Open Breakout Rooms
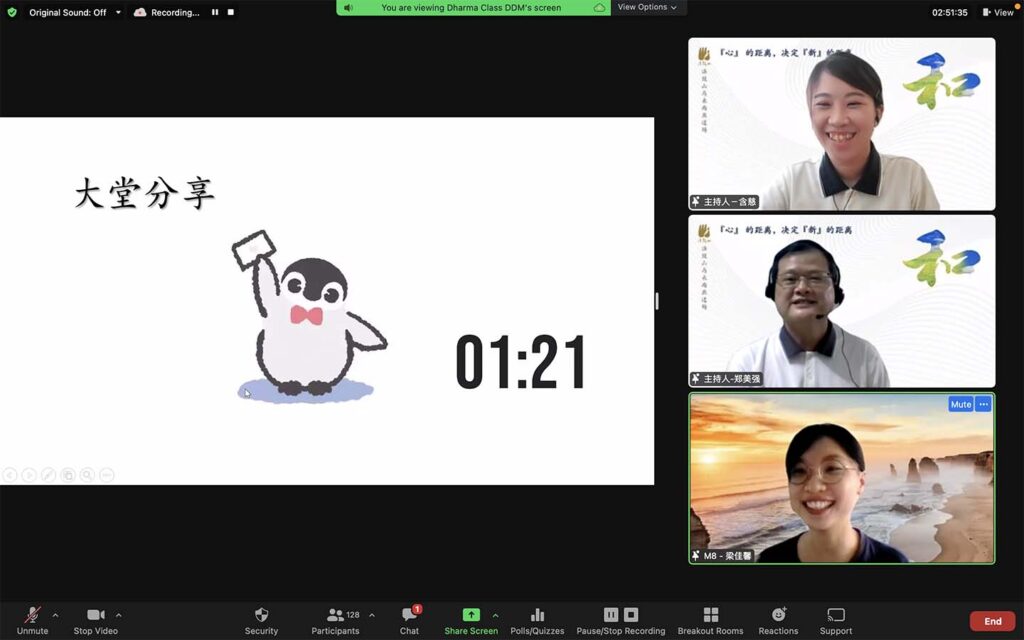Viewport: 1024px width, 640px height. point(710,620)
